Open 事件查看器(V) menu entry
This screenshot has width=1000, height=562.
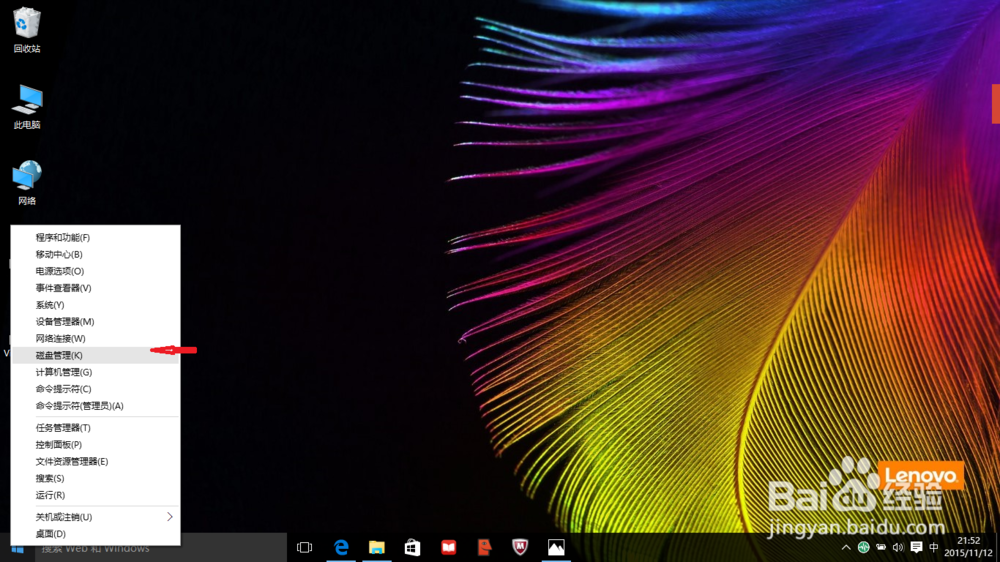[x=96, y=288]
